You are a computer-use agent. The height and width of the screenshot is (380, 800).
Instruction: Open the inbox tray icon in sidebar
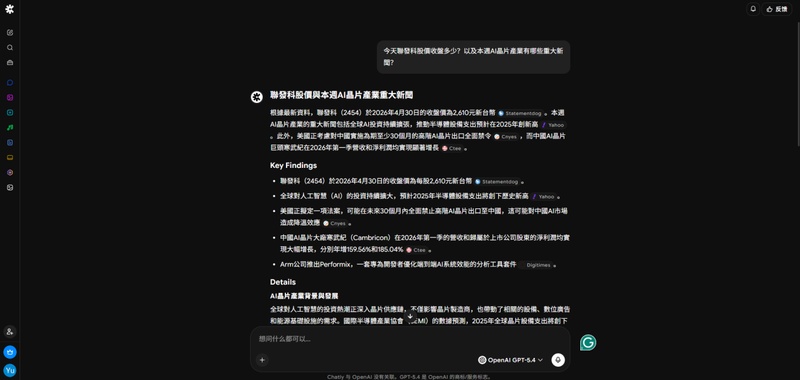point(10,63)
